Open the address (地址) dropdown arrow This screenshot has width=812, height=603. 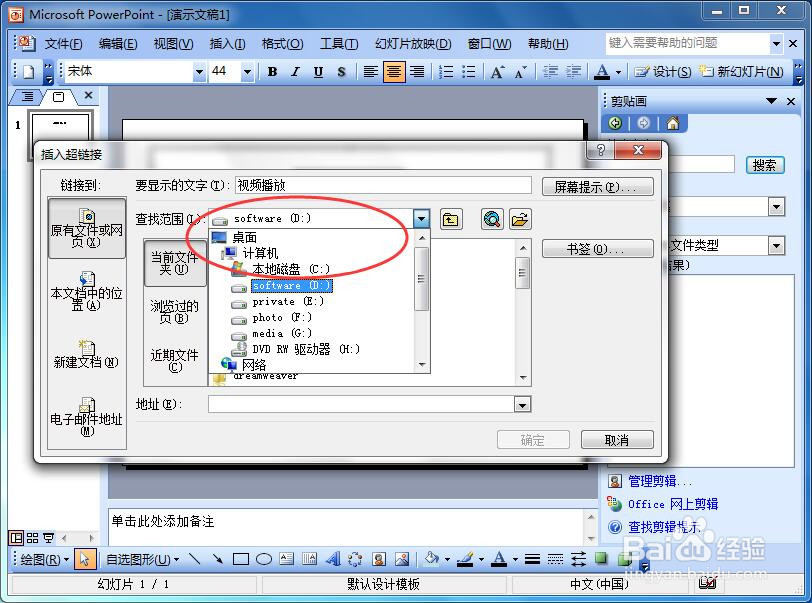click(523, 405)
